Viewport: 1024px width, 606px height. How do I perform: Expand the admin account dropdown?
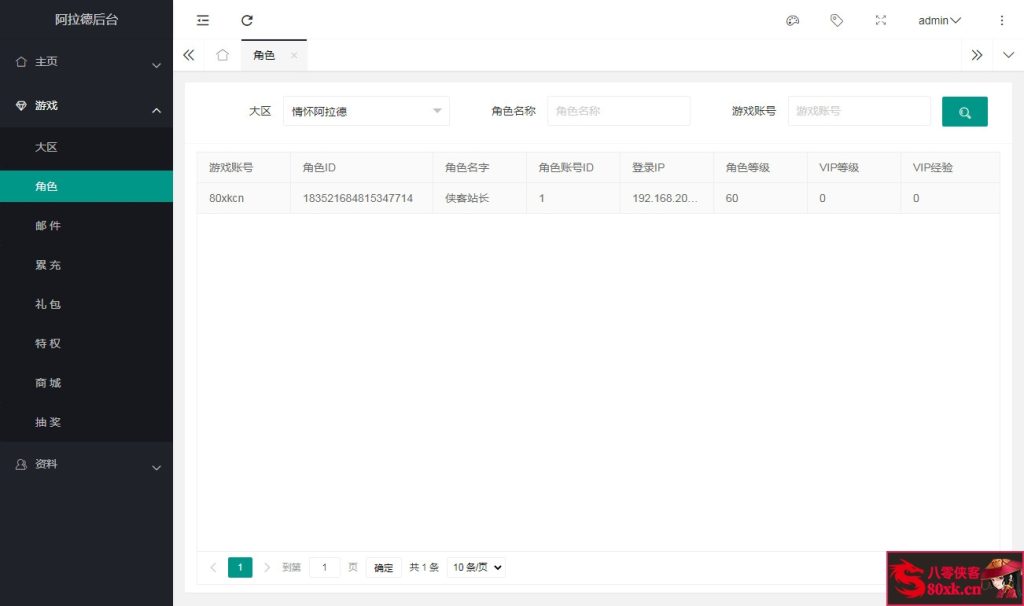pos(938,19)
